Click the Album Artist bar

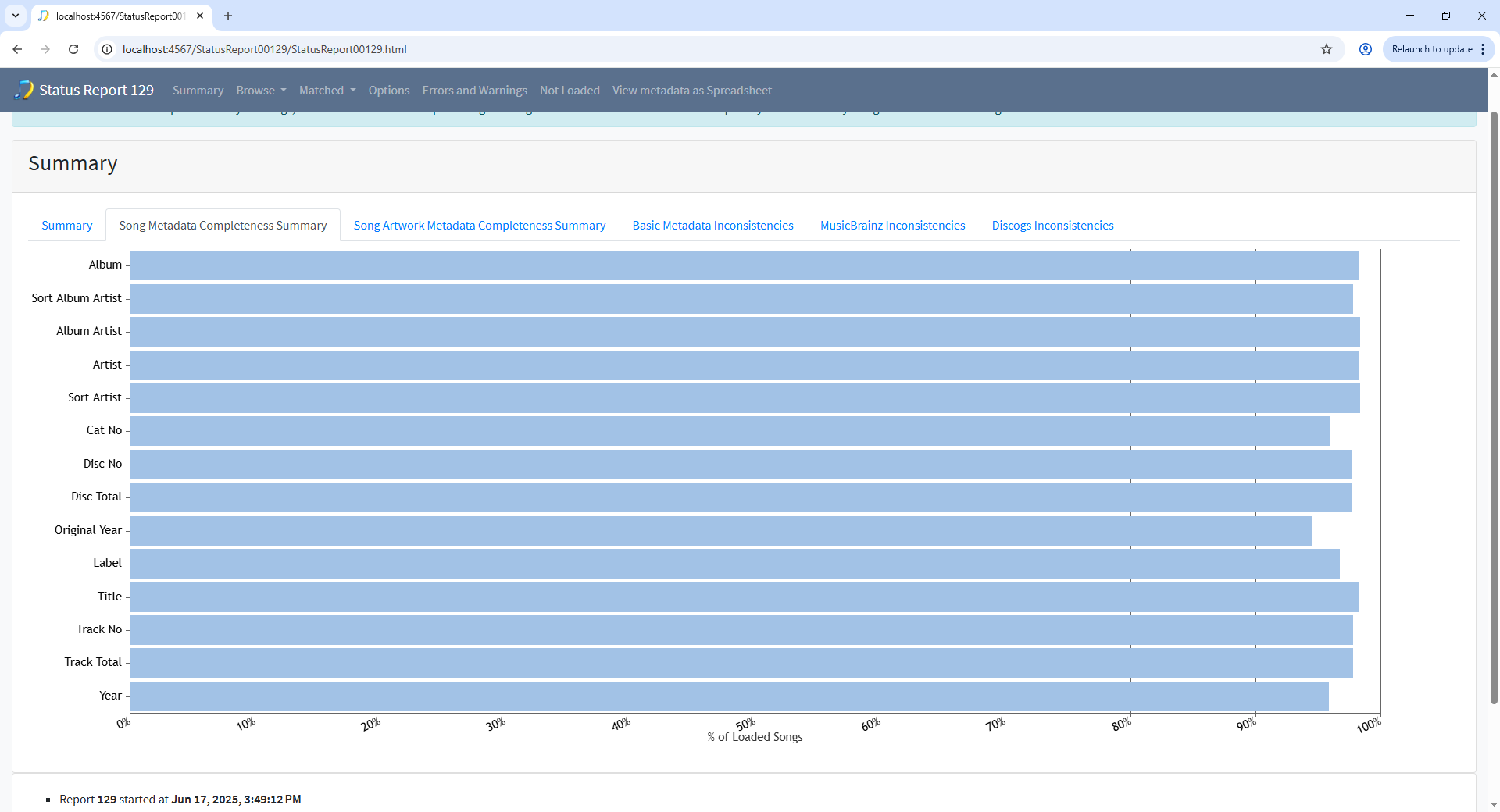[x=745, y=332]
